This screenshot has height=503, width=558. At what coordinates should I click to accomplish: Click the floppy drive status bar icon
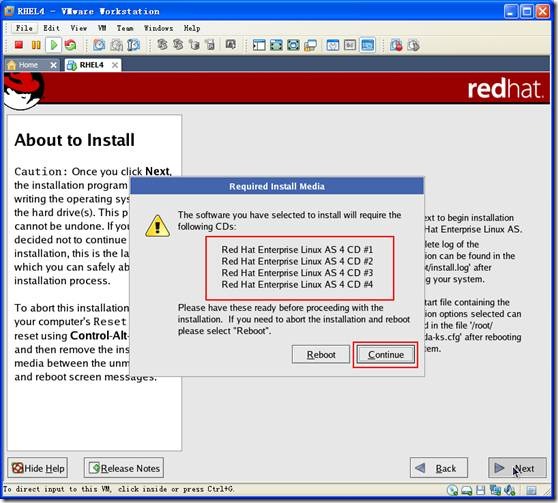[480, 490]
